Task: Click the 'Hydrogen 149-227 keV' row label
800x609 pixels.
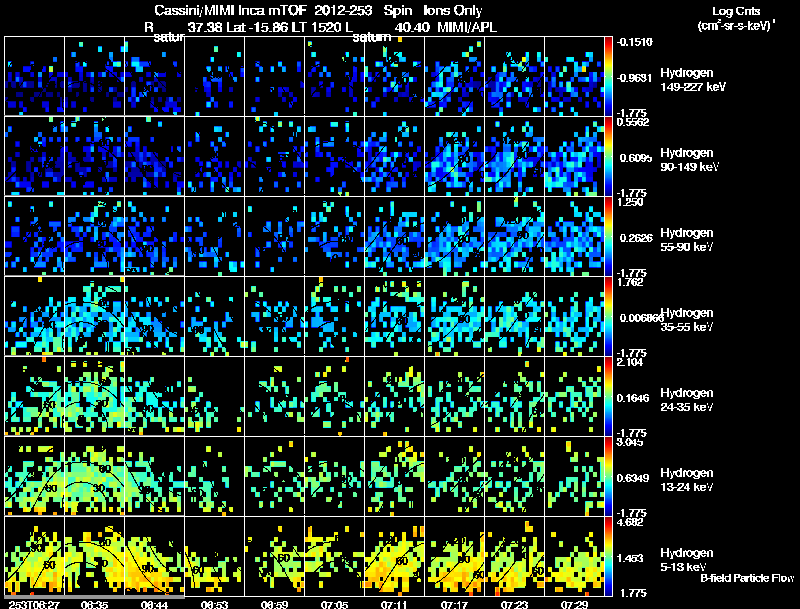Action: click(x=692, y=80)
